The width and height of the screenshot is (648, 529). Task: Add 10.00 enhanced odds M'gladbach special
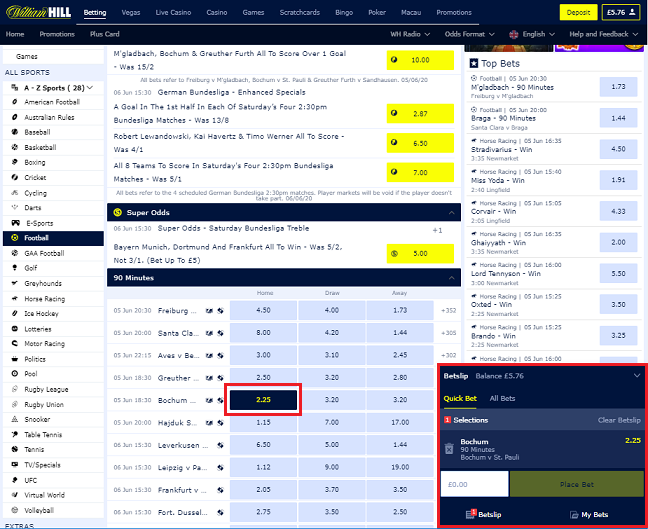click(420, 60)
